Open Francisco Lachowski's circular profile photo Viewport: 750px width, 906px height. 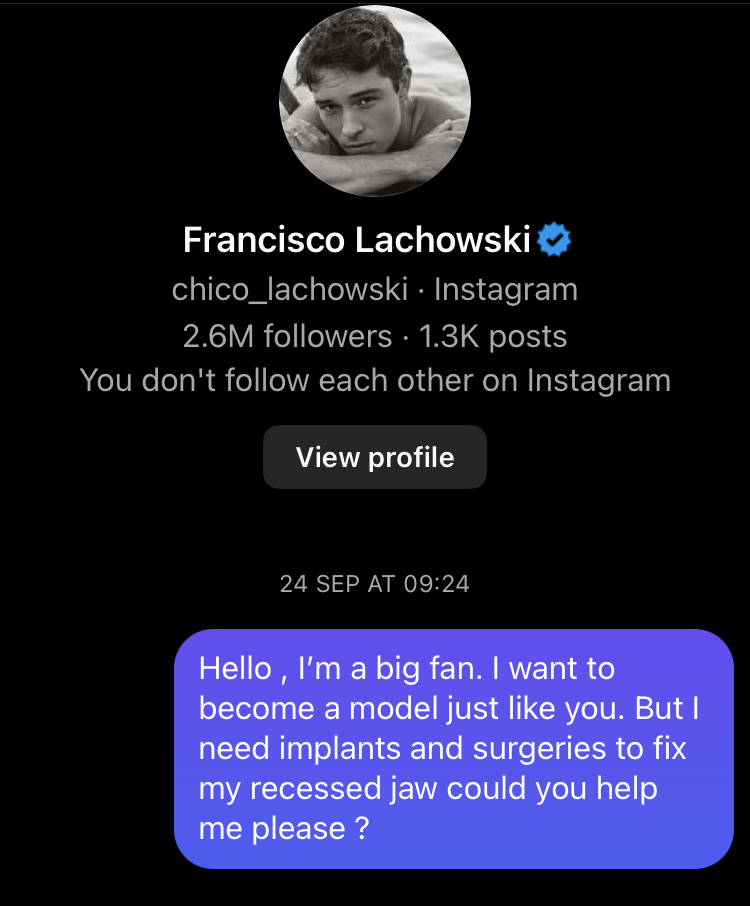pos(375,101)
